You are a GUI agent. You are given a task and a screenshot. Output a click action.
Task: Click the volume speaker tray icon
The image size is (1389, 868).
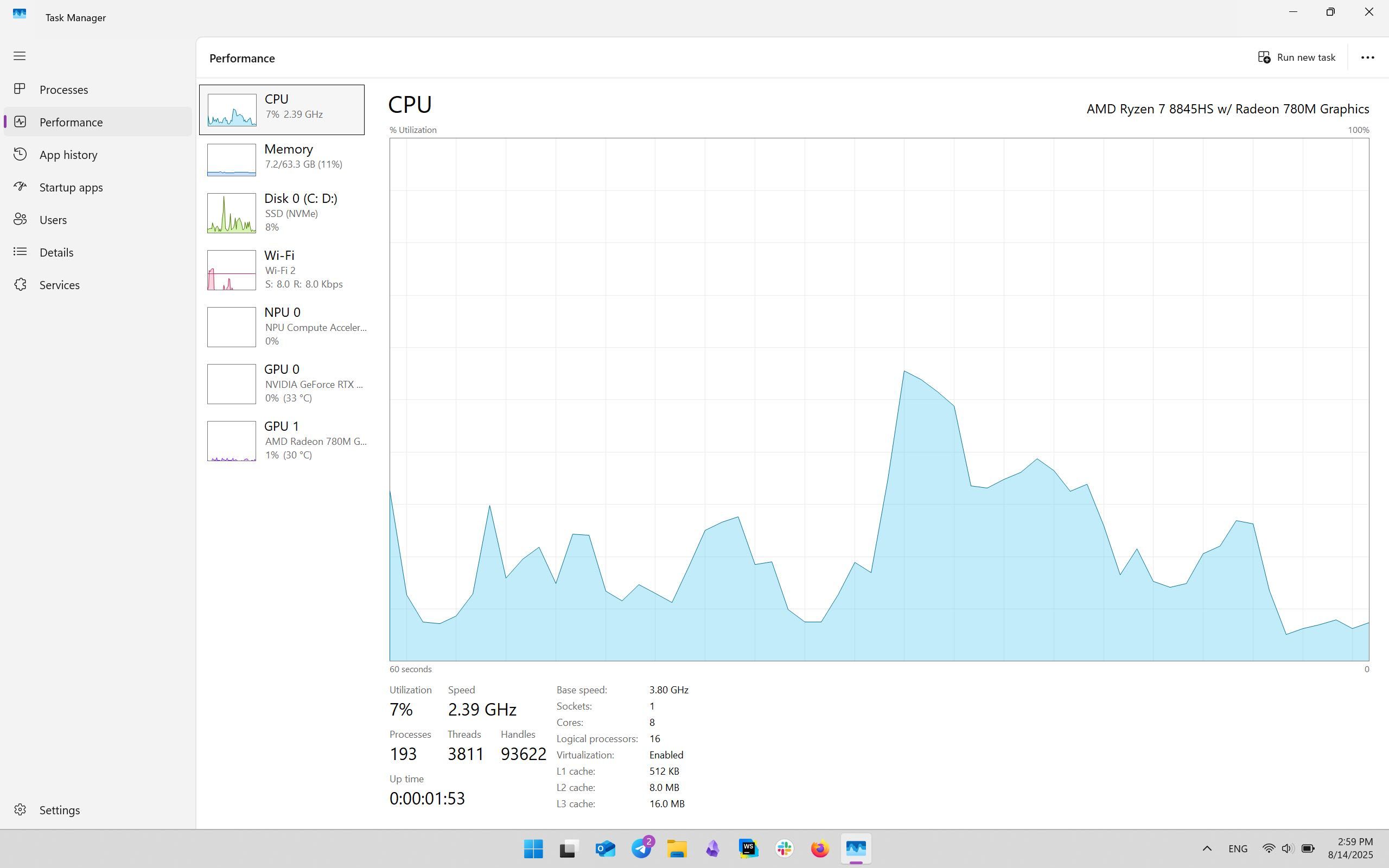click(x=1288, y=848)
